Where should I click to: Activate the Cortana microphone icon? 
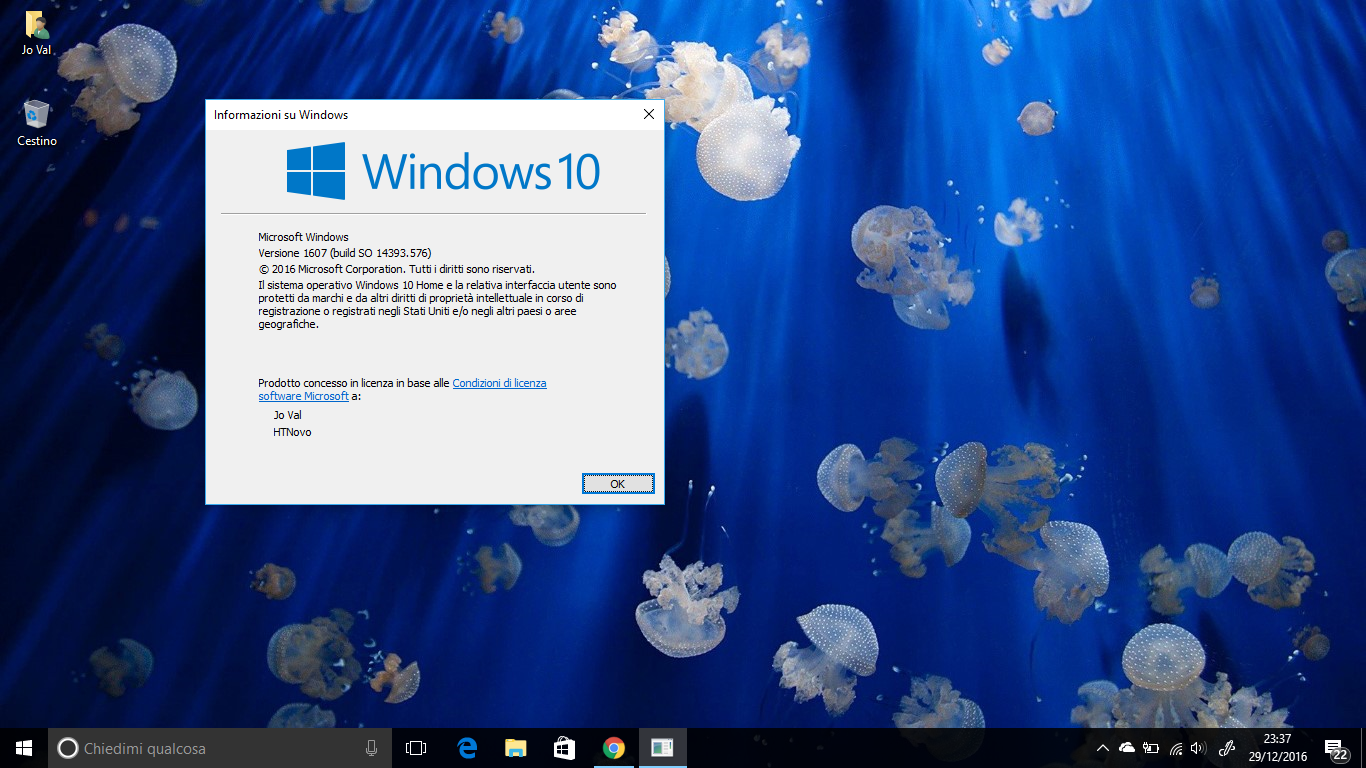pos(371,748)
